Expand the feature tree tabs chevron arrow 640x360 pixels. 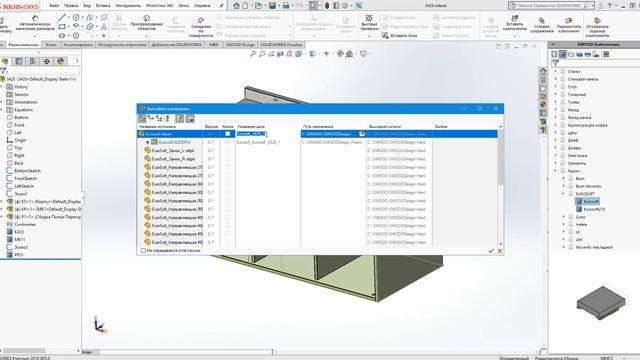coord(77,61)
